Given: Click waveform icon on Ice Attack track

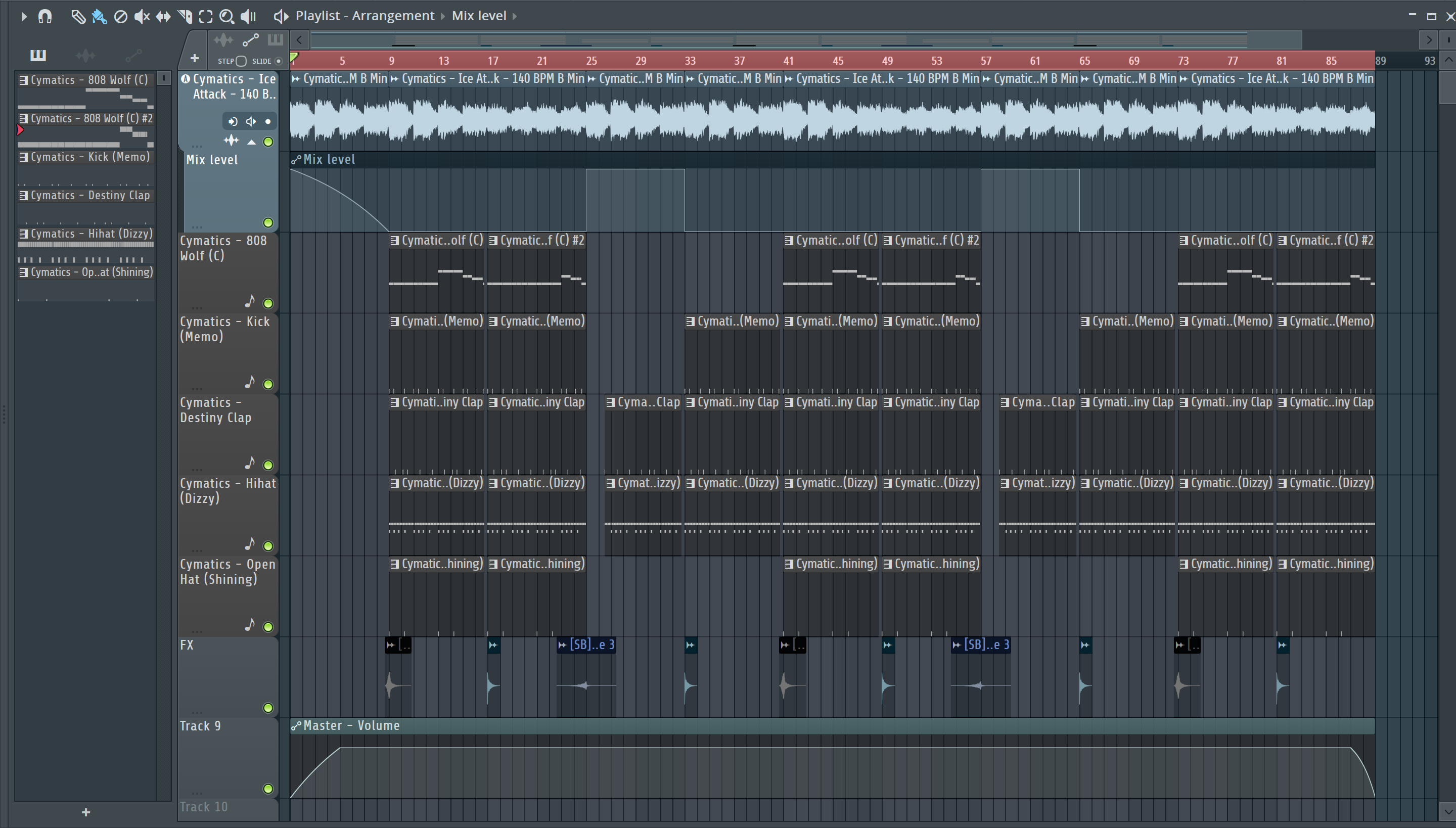Looking at the screenshot, I should (x=231, y=141).
